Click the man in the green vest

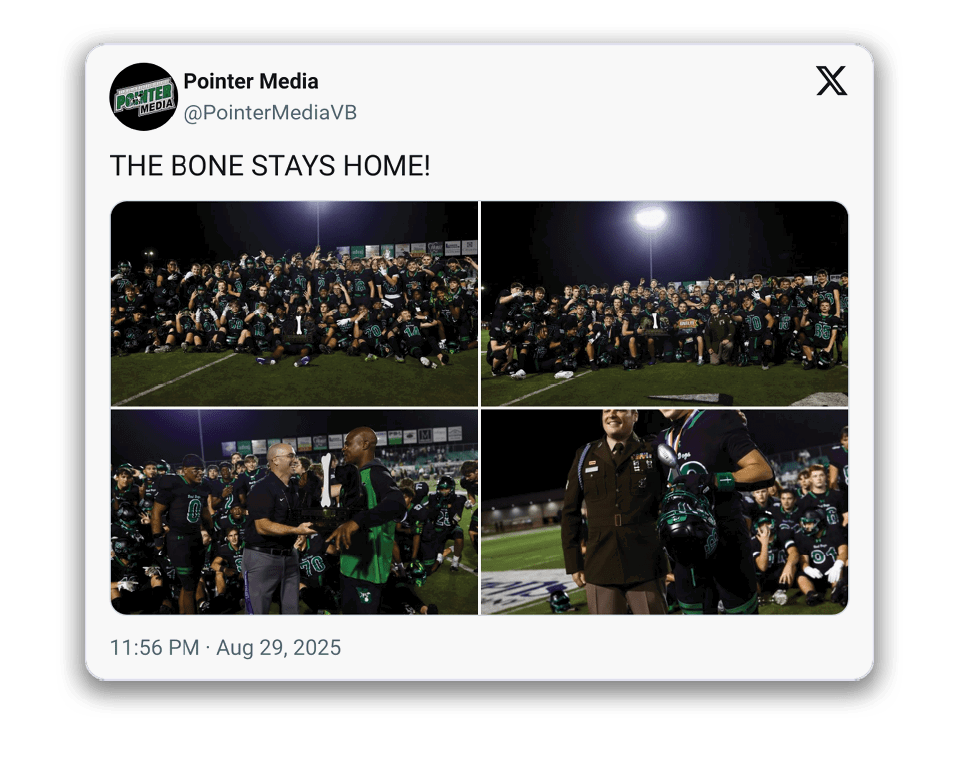(x=366, y=520)
